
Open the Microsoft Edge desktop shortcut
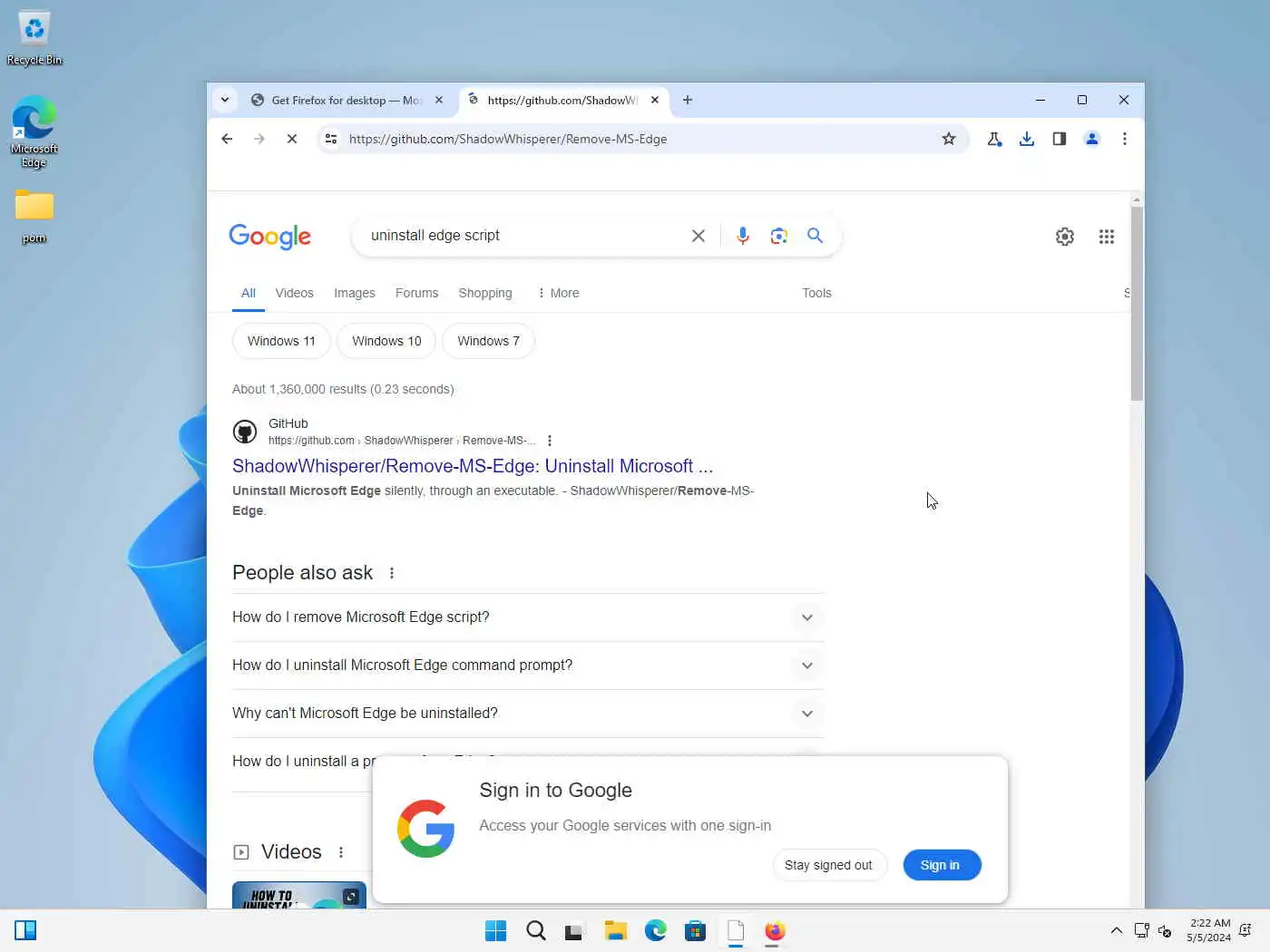pos(34,132)
